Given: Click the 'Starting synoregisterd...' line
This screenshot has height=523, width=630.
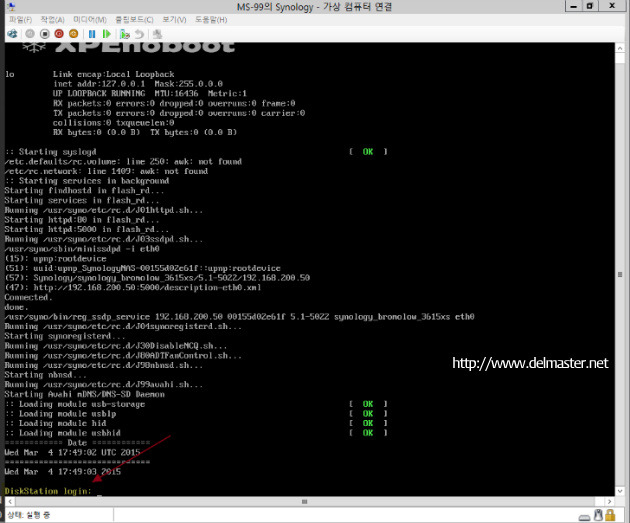Looking at the screenshot, I should [x=65, y=336].
